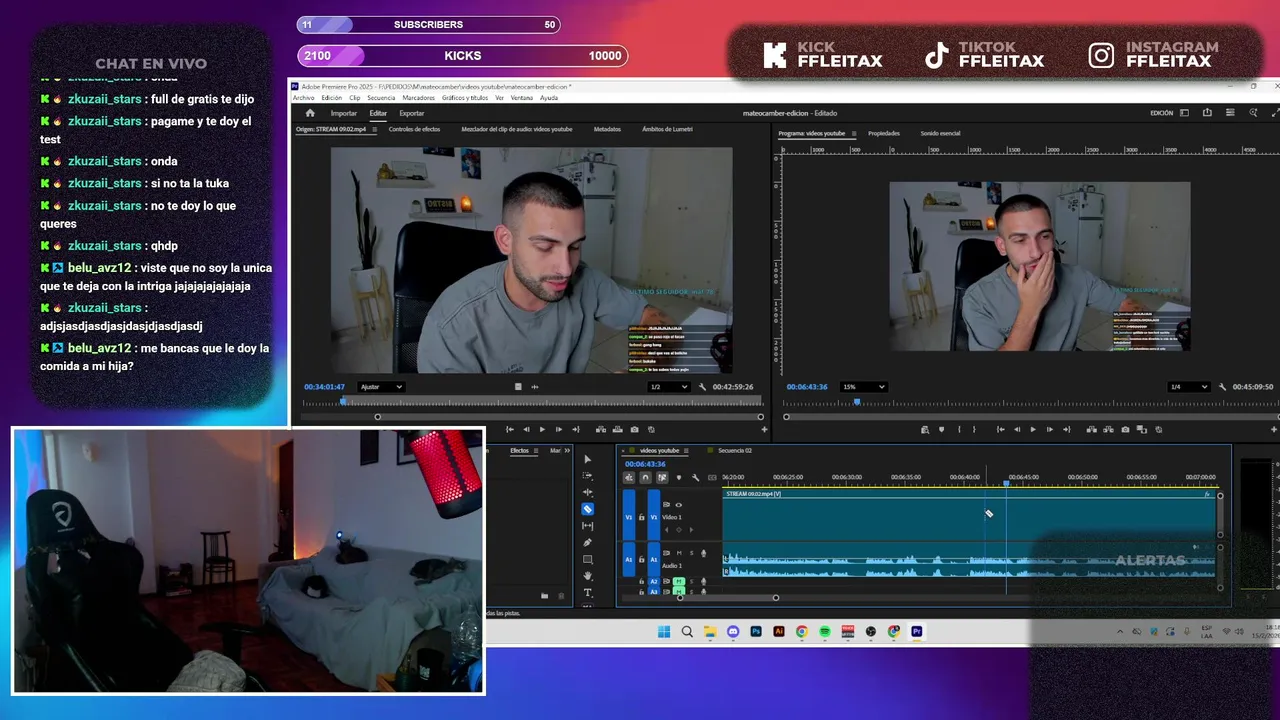The image size is (1280, 720).
Task: Switch to Secuencia 02 timeline tab
Action: point(735,451)
